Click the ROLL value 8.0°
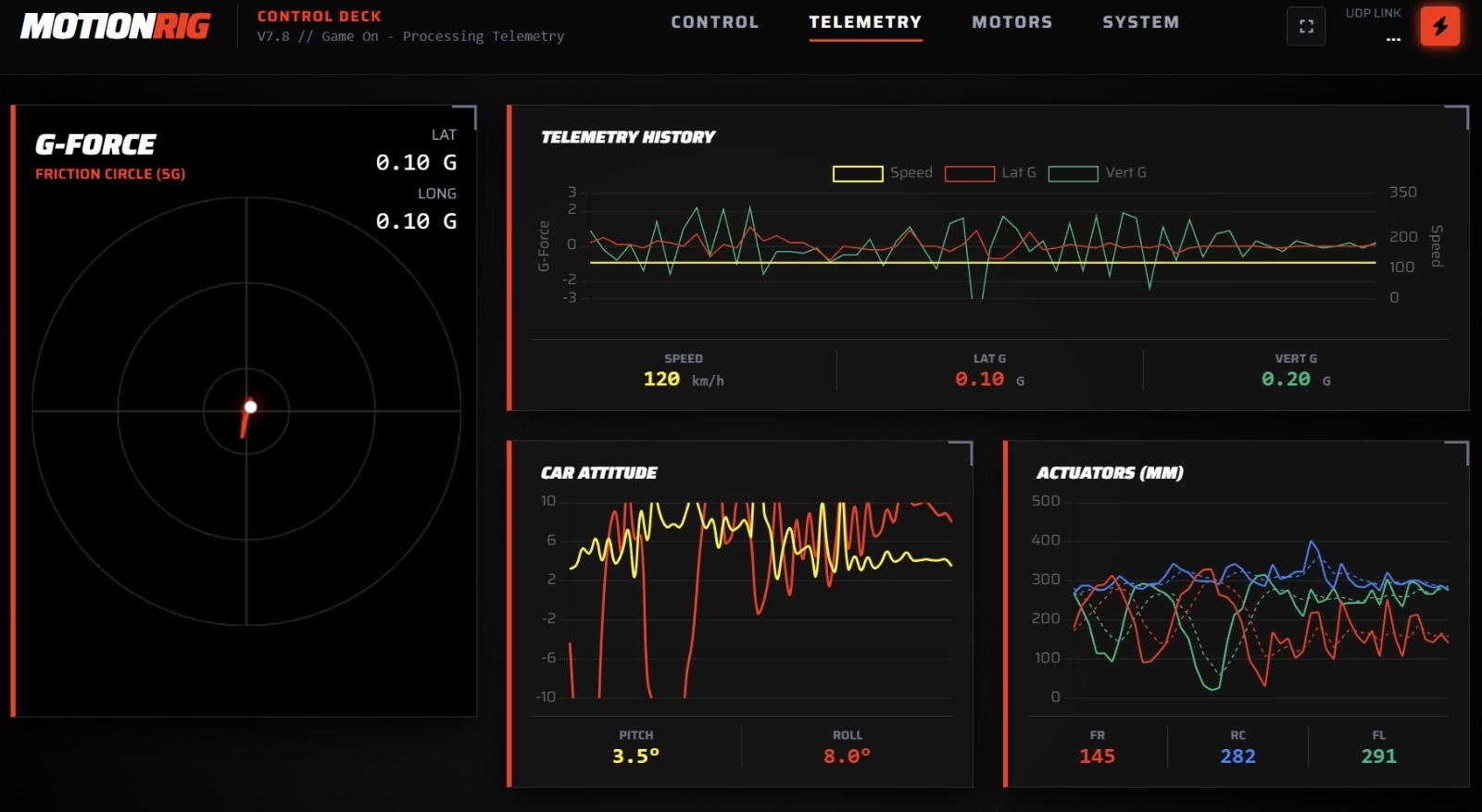Viewport: 1482px width, 812px height. [847, 756]
